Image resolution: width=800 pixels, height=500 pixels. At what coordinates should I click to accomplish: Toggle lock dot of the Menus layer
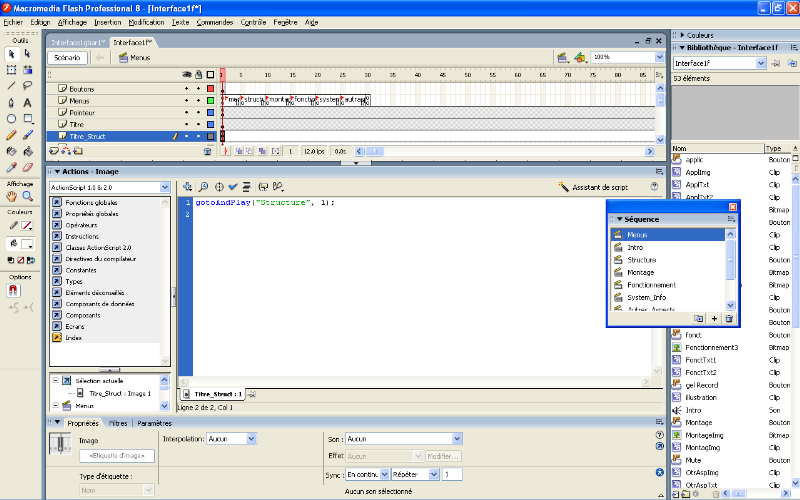(198, 100)
